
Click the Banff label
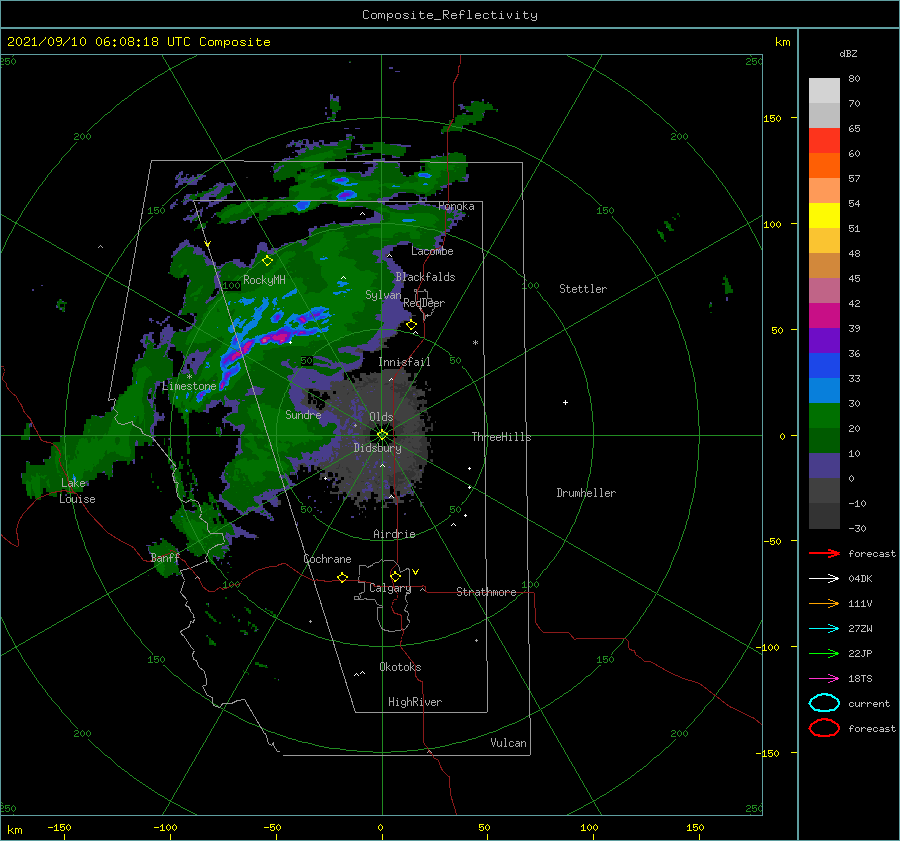(165, 558)
